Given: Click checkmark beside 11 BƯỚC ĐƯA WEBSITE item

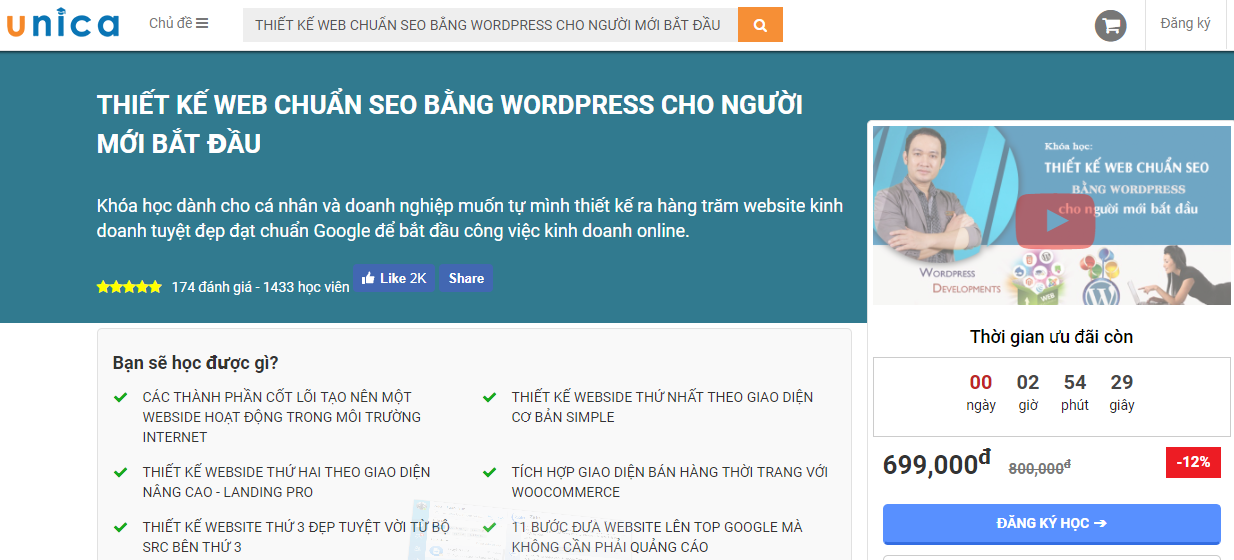Looking at the screenshot, I should 490,527.
